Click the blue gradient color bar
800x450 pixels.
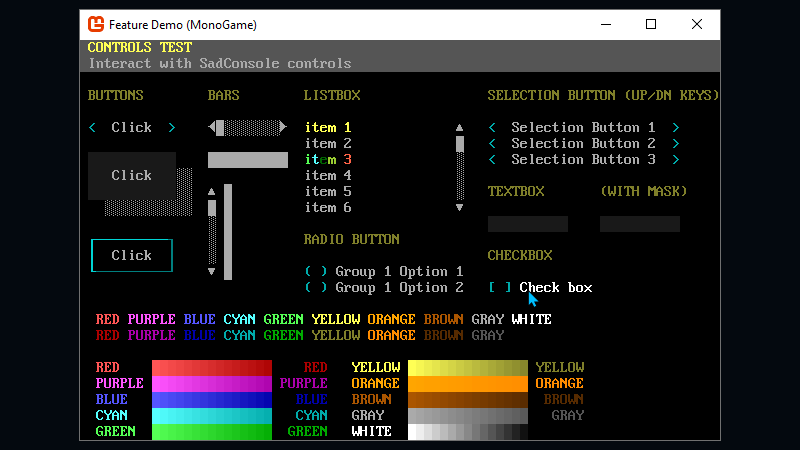pyautogui.click(x=212, y=399)
